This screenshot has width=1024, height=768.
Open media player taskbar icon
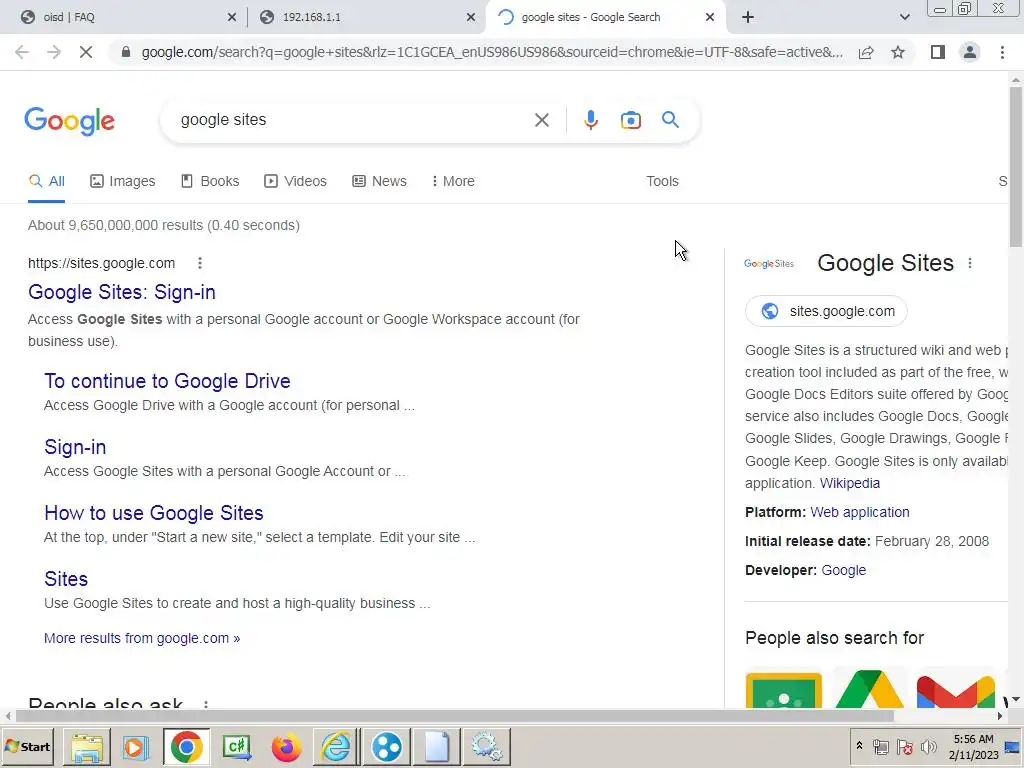click(136, 747)
